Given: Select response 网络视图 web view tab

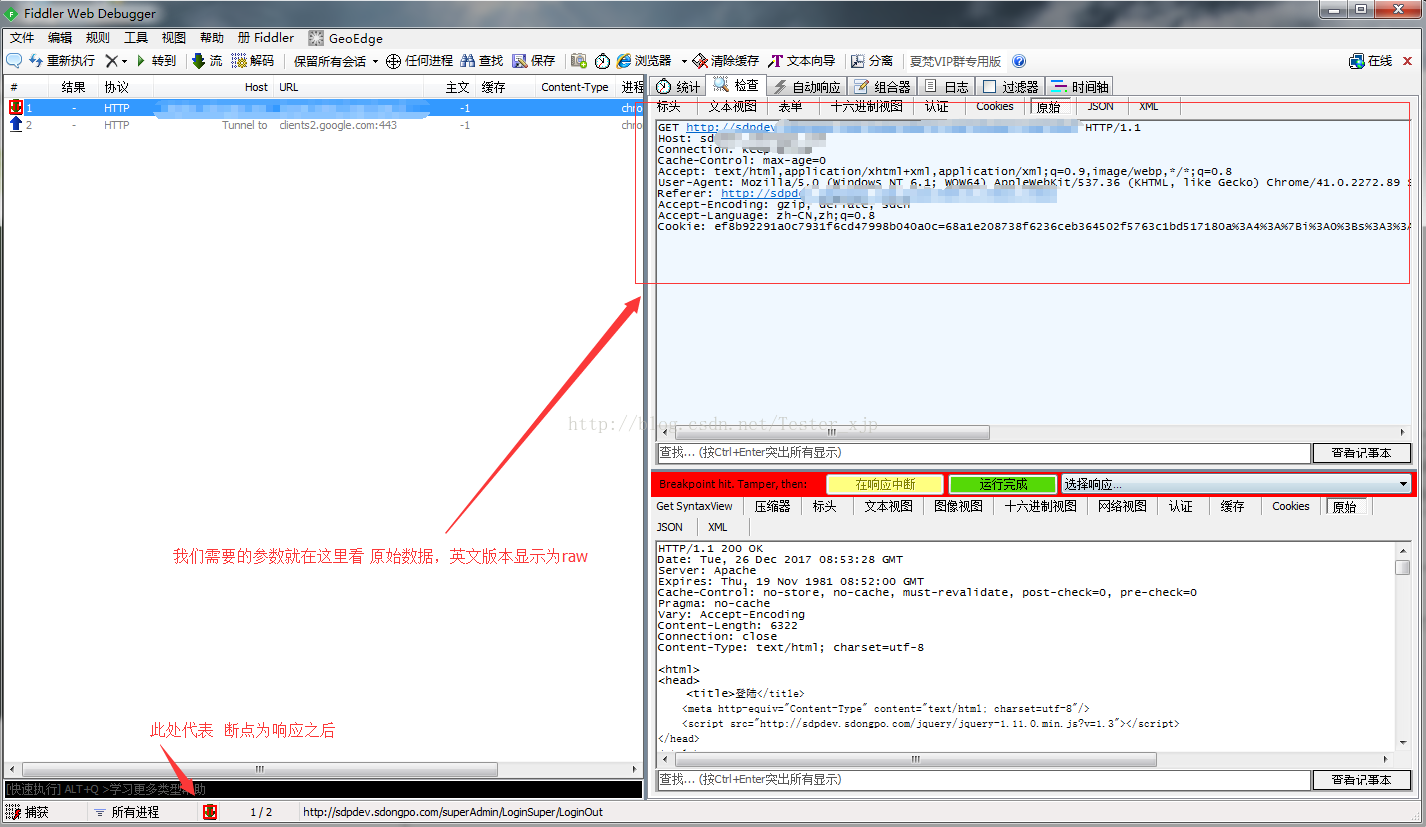Looking at the screenshot, I should [1122, 506].
